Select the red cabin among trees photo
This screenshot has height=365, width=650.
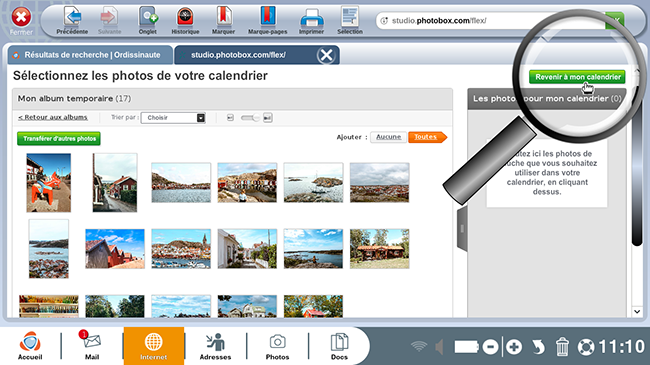pyautogui.click(x=379, y=249)
